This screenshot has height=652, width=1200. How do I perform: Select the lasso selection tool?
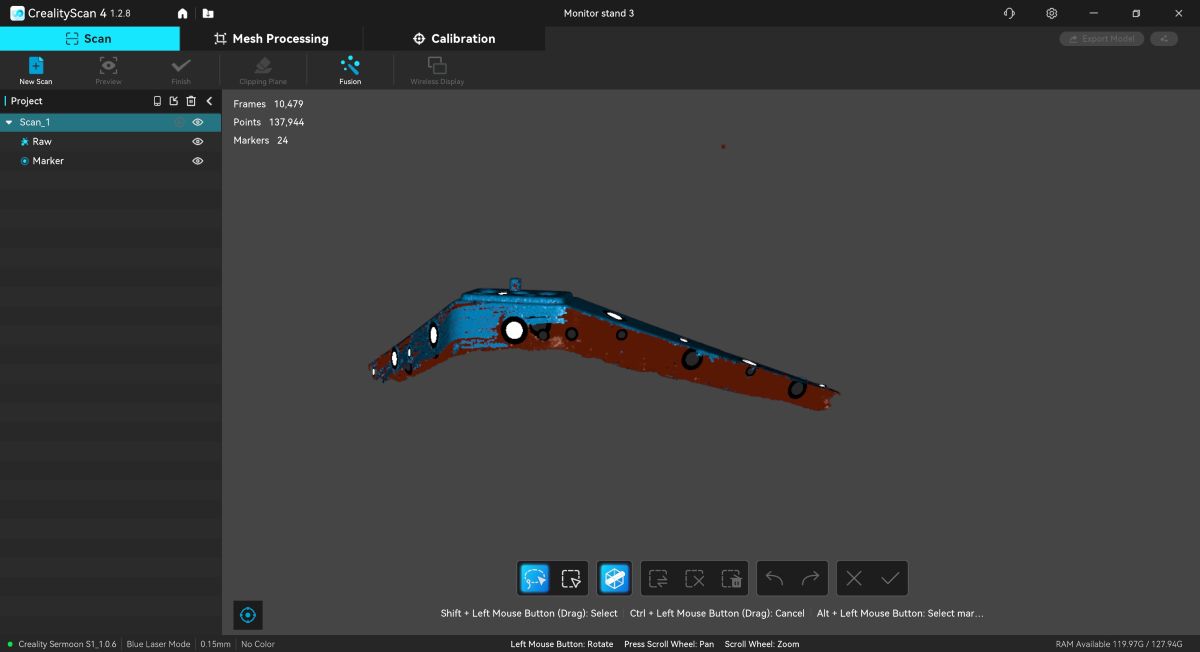pos(535,578)
